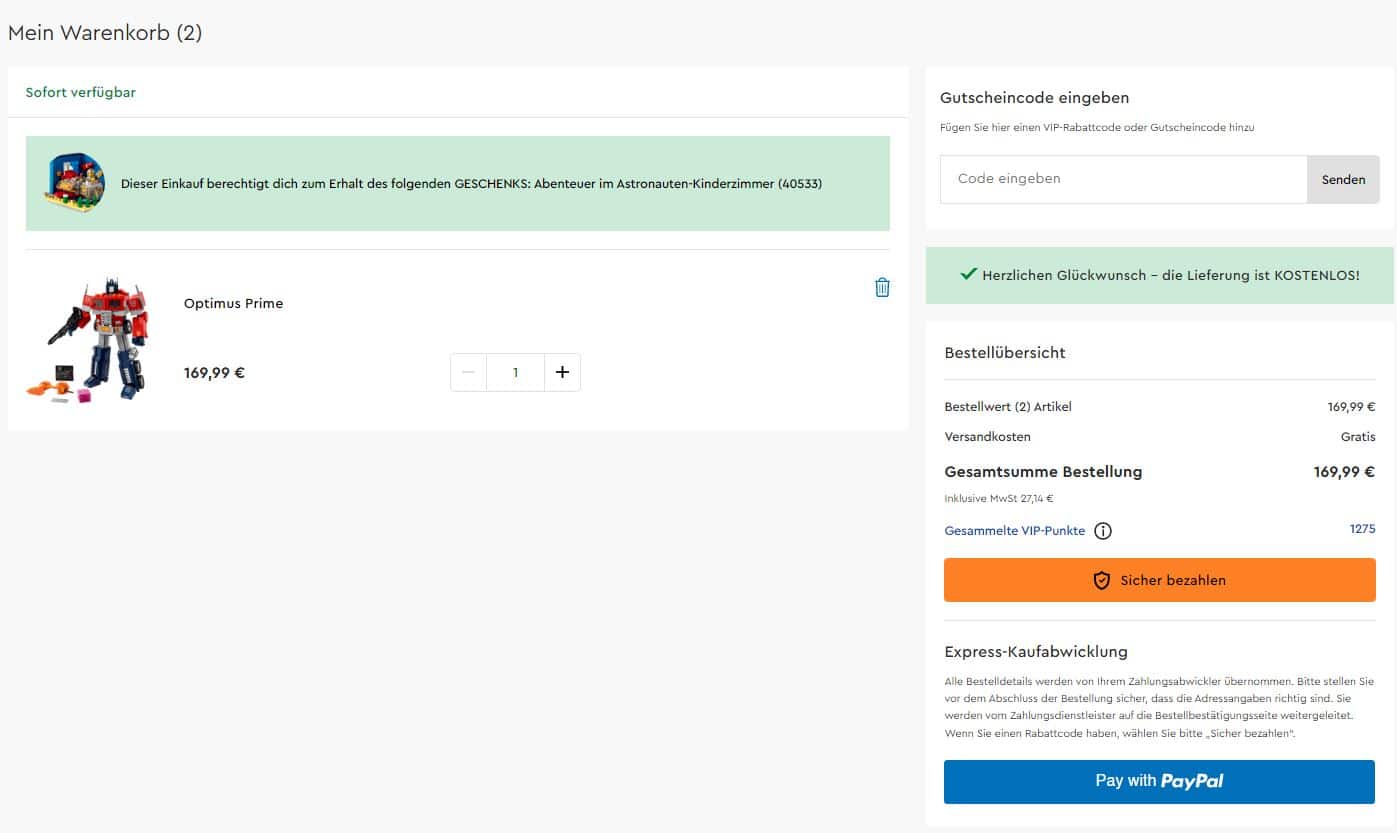1397x833 pixels.
Task: Click the Gutscheincode eingeben heading
Action: click(x=1034, y=98)
